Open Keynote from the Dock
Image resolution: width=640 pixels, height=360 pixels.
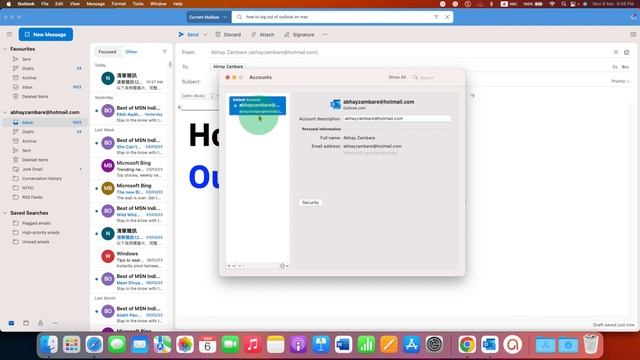point(321,345)
